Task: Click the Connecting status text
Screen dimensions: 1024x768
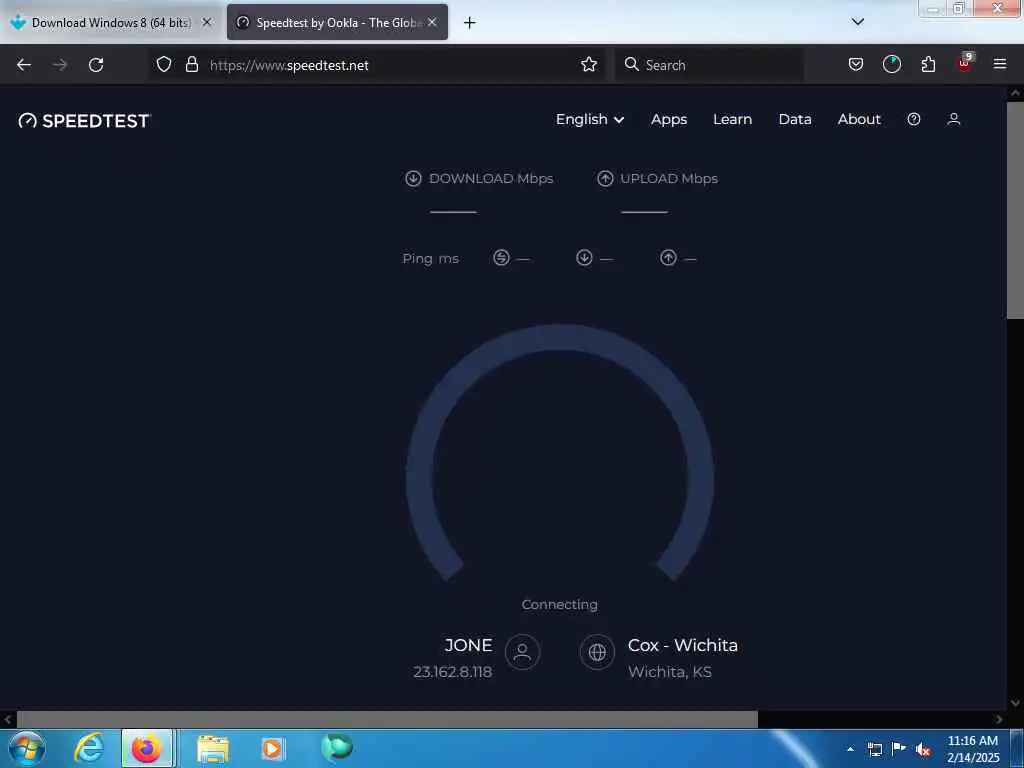Action: tap(560, 605)
